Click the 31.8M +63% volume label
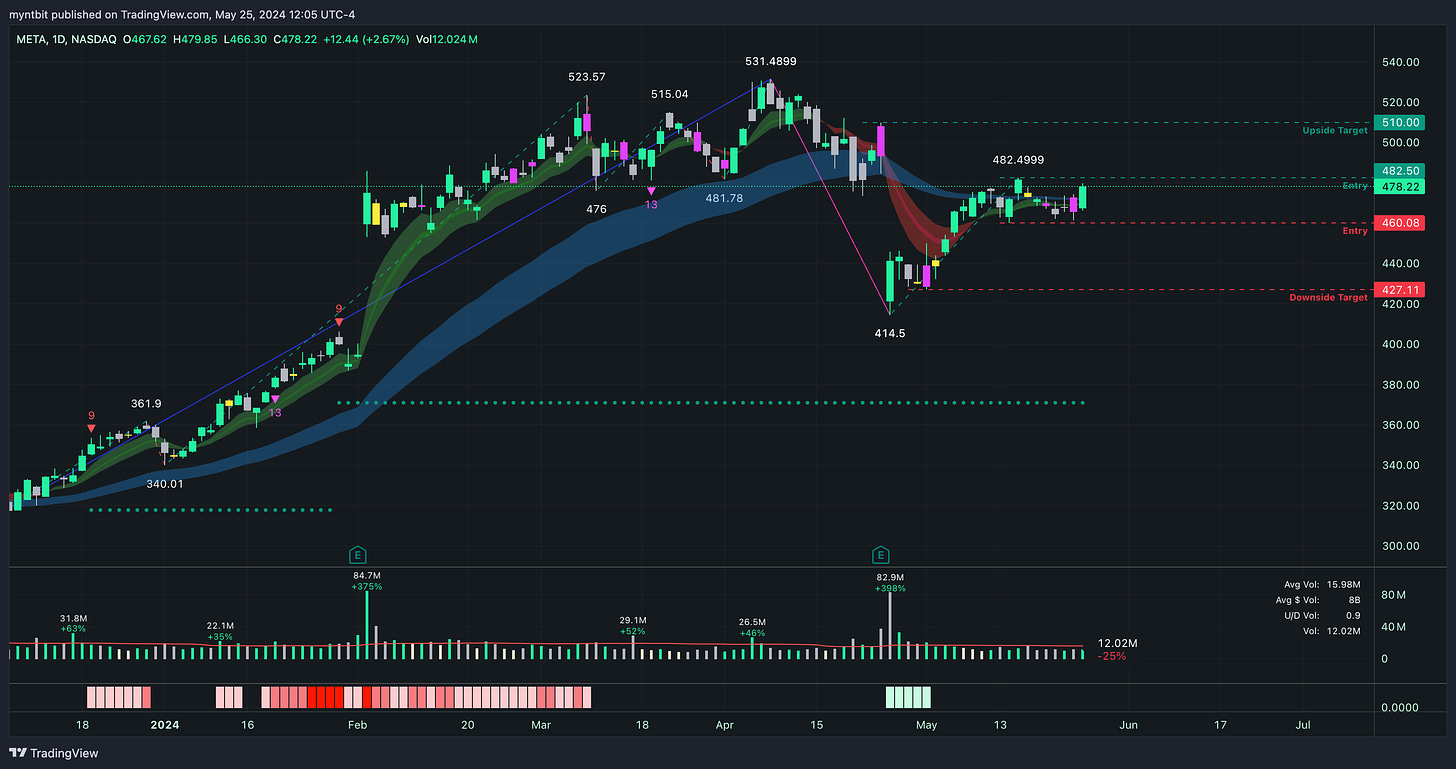The height and width of the screenshot is (769, 1456). (75, 624)
